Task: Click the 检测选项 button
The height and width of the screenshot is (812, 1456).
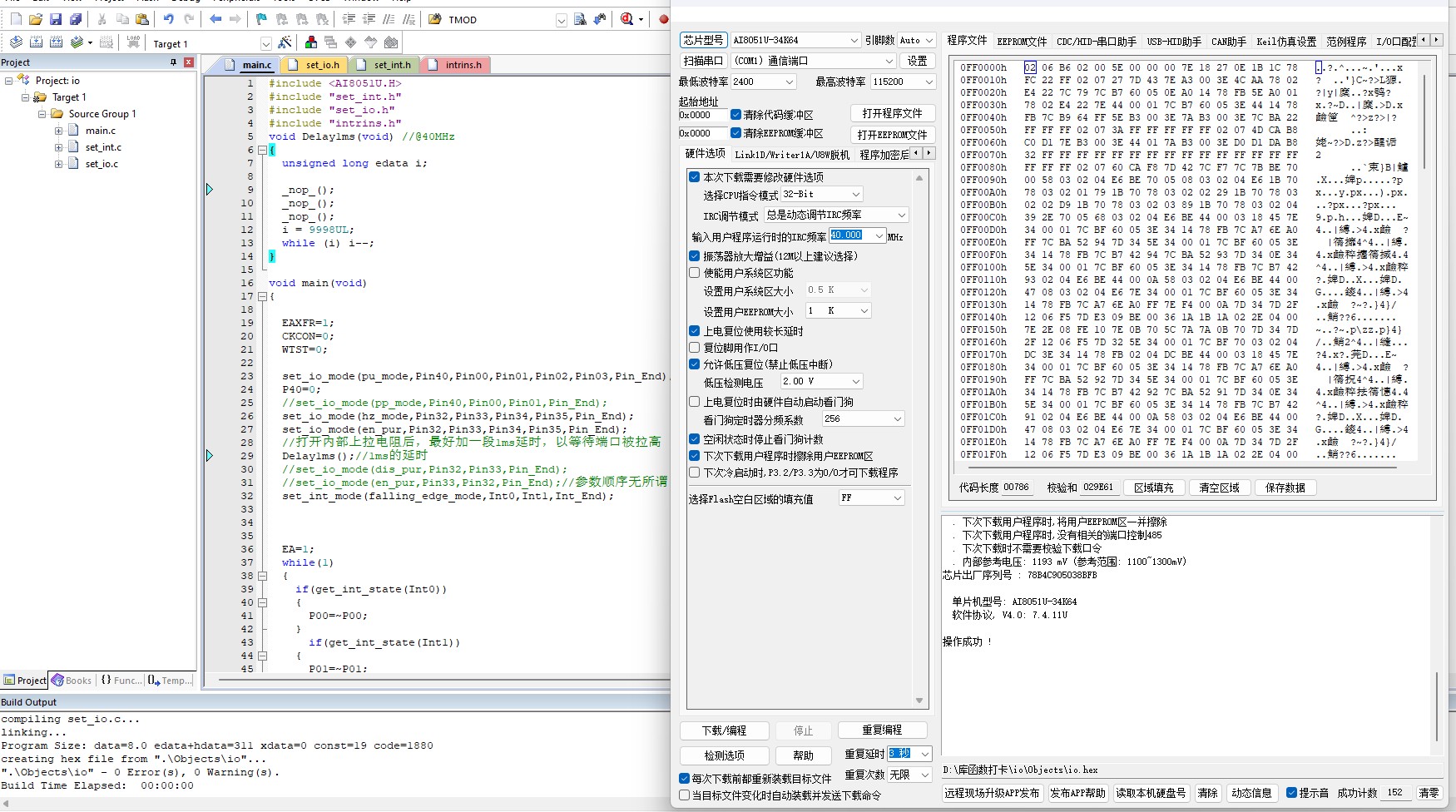Action: [724, 755]
